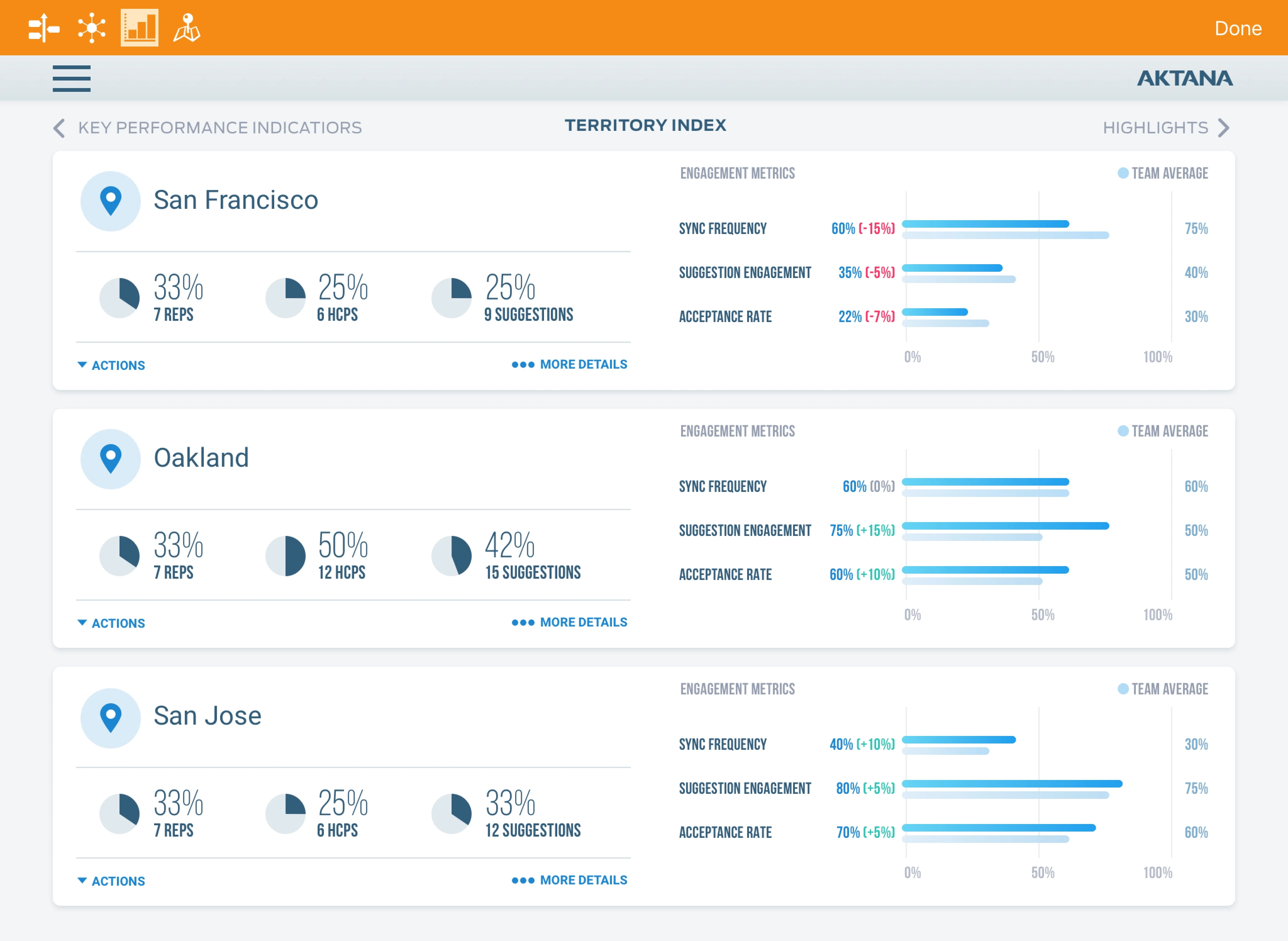Go back to Key Performance Indicators
The image size is (1288, 941).
click(208, 128)
